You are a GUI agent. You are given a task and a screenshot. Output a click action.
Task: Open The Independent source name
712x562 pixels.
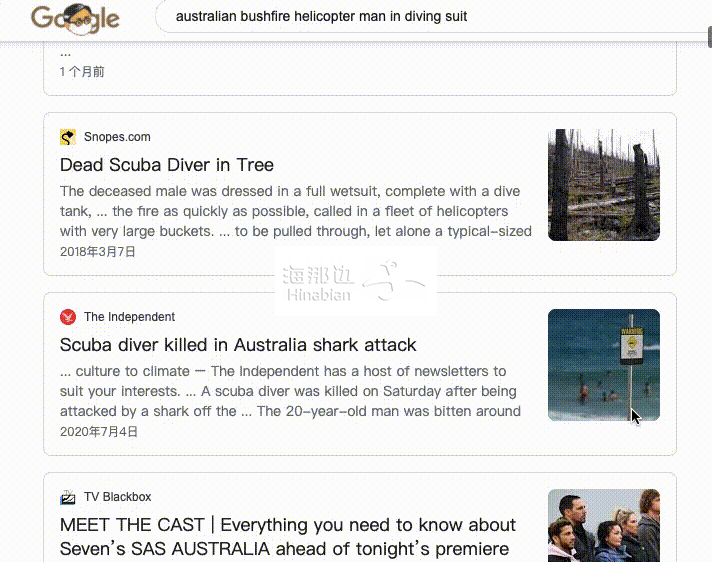129,317
